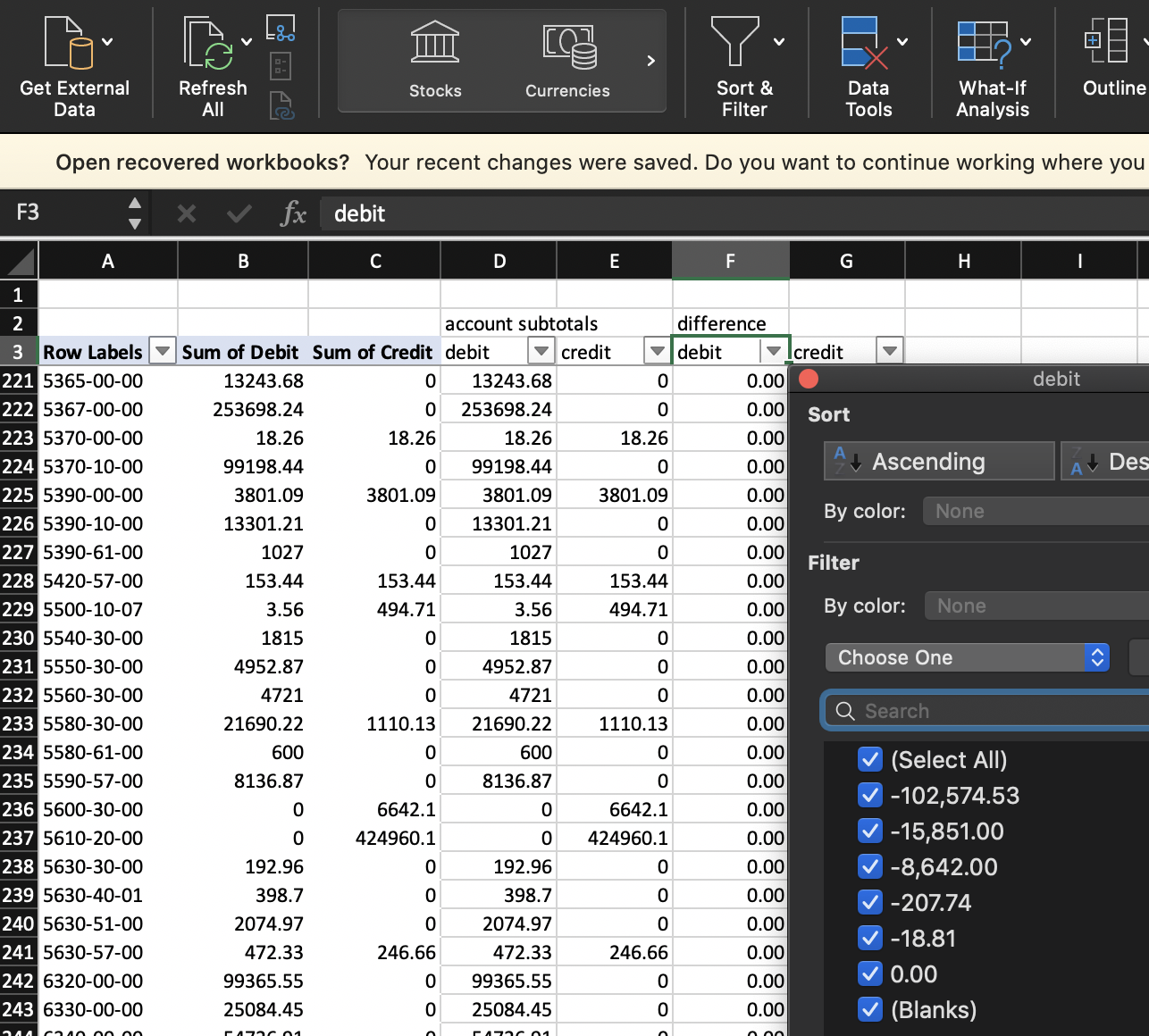Click the Refresh All icon

click(209, 43)
